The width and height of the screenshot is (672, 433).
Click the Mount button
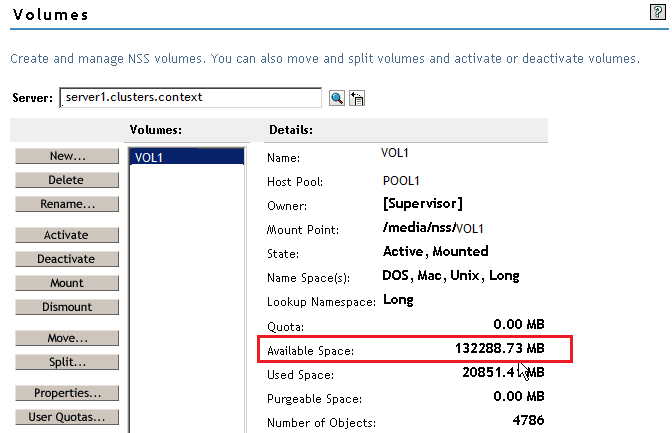coord(66,283)
